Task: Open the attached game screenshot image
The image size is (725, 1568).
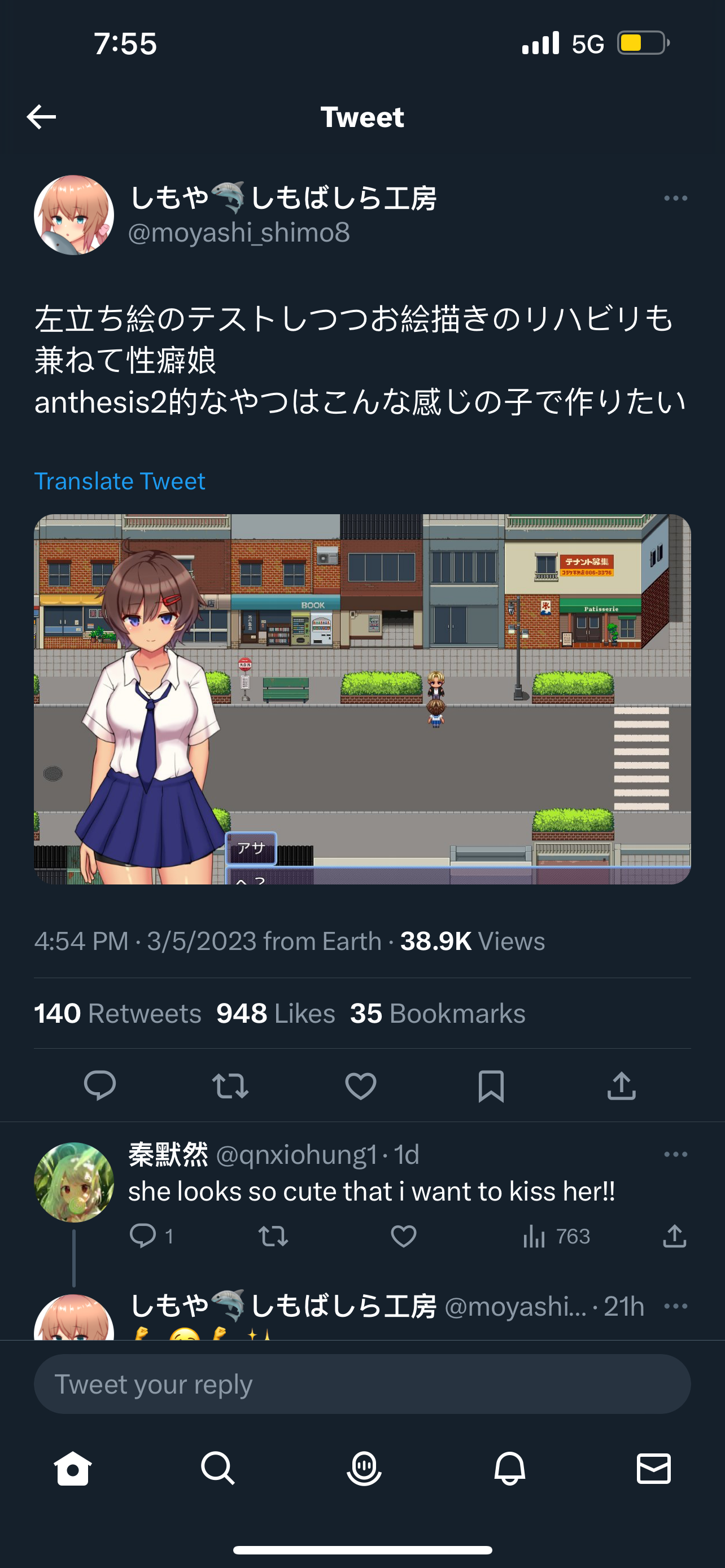Action: [x=362, y=699]
